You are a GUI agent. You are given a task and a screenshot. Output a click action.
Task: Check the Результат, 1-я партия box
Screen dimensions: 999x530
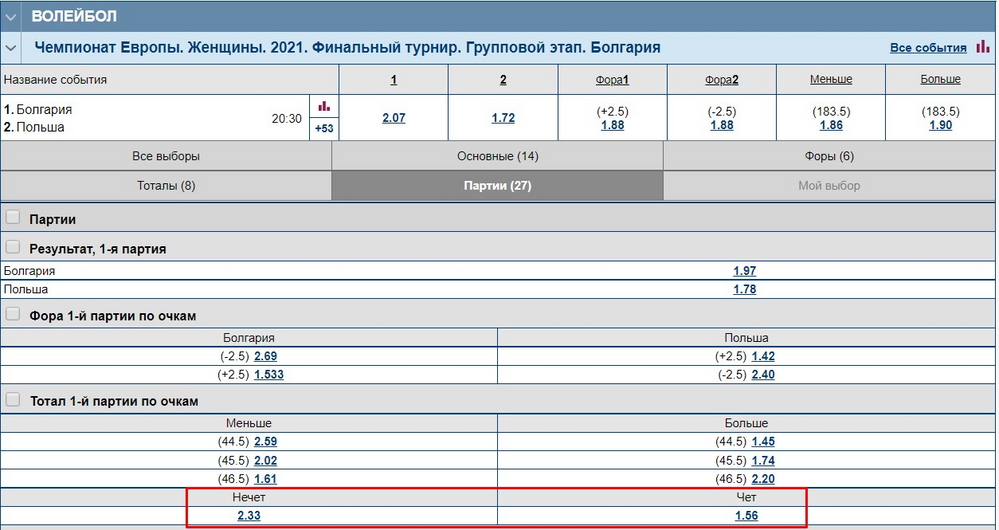click(x=14, y=247)
